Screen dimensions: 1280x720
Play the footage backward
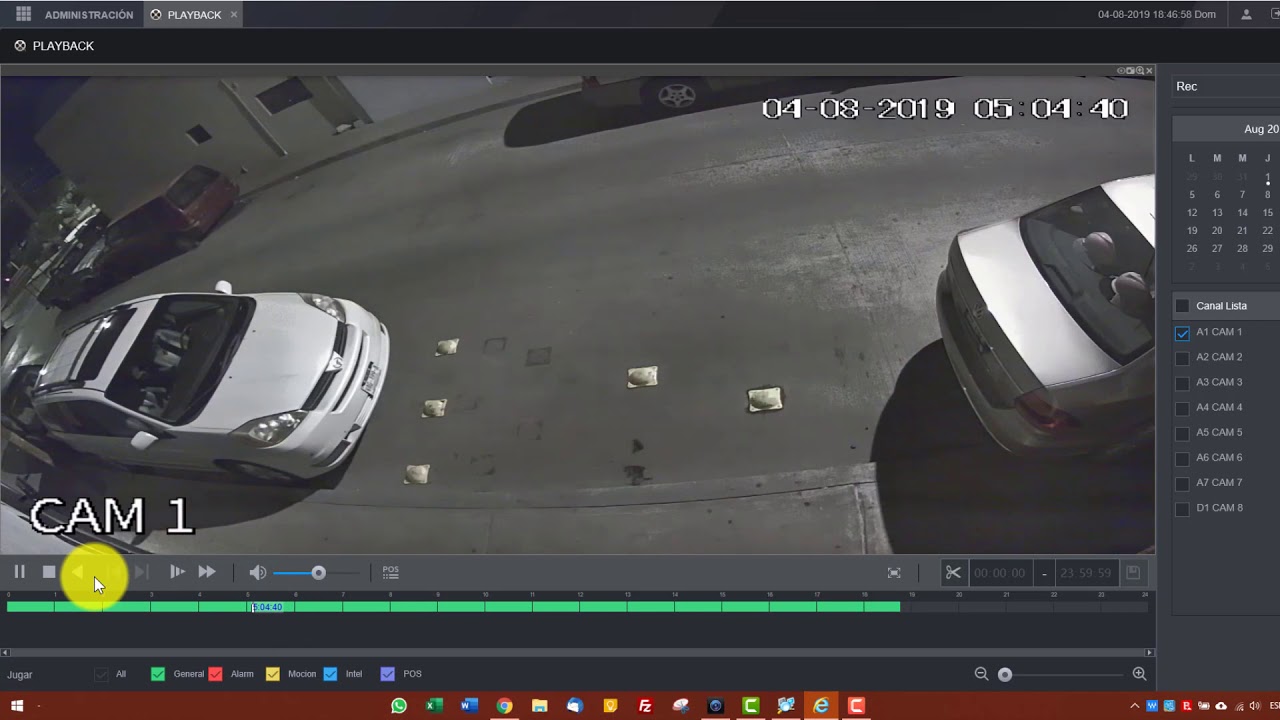click(x=78, y=572)
